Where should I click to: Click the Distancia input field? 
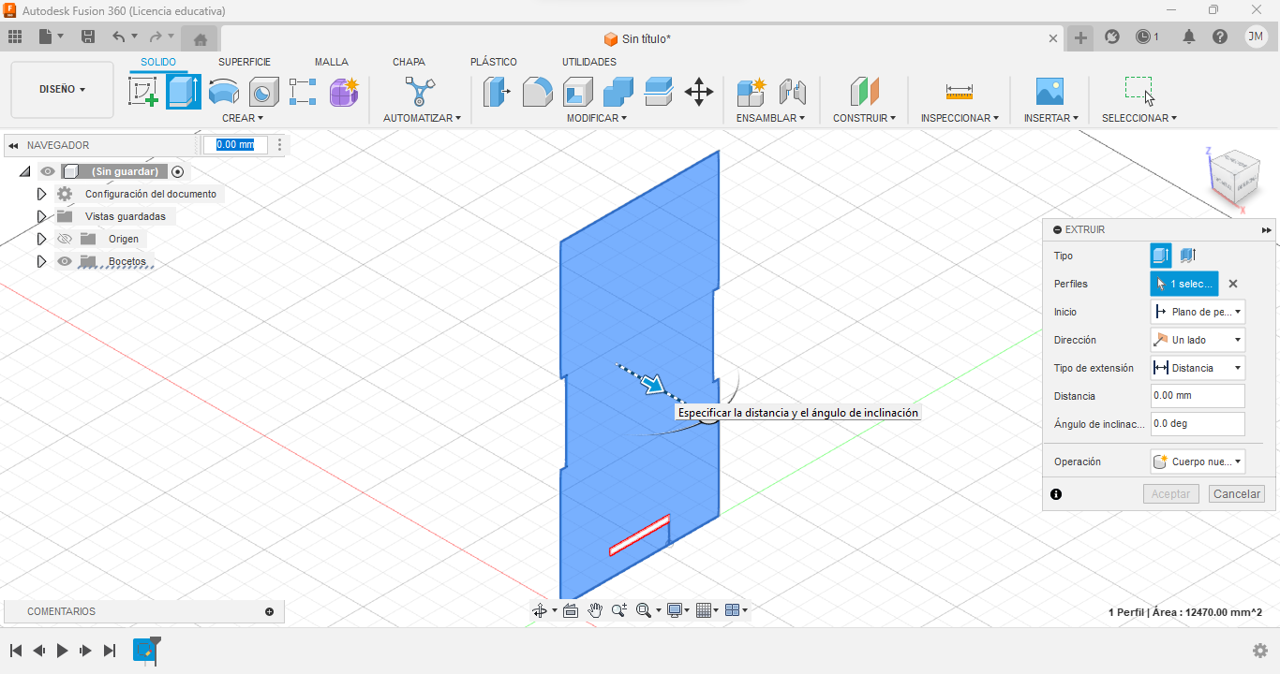coord(1197,396)
